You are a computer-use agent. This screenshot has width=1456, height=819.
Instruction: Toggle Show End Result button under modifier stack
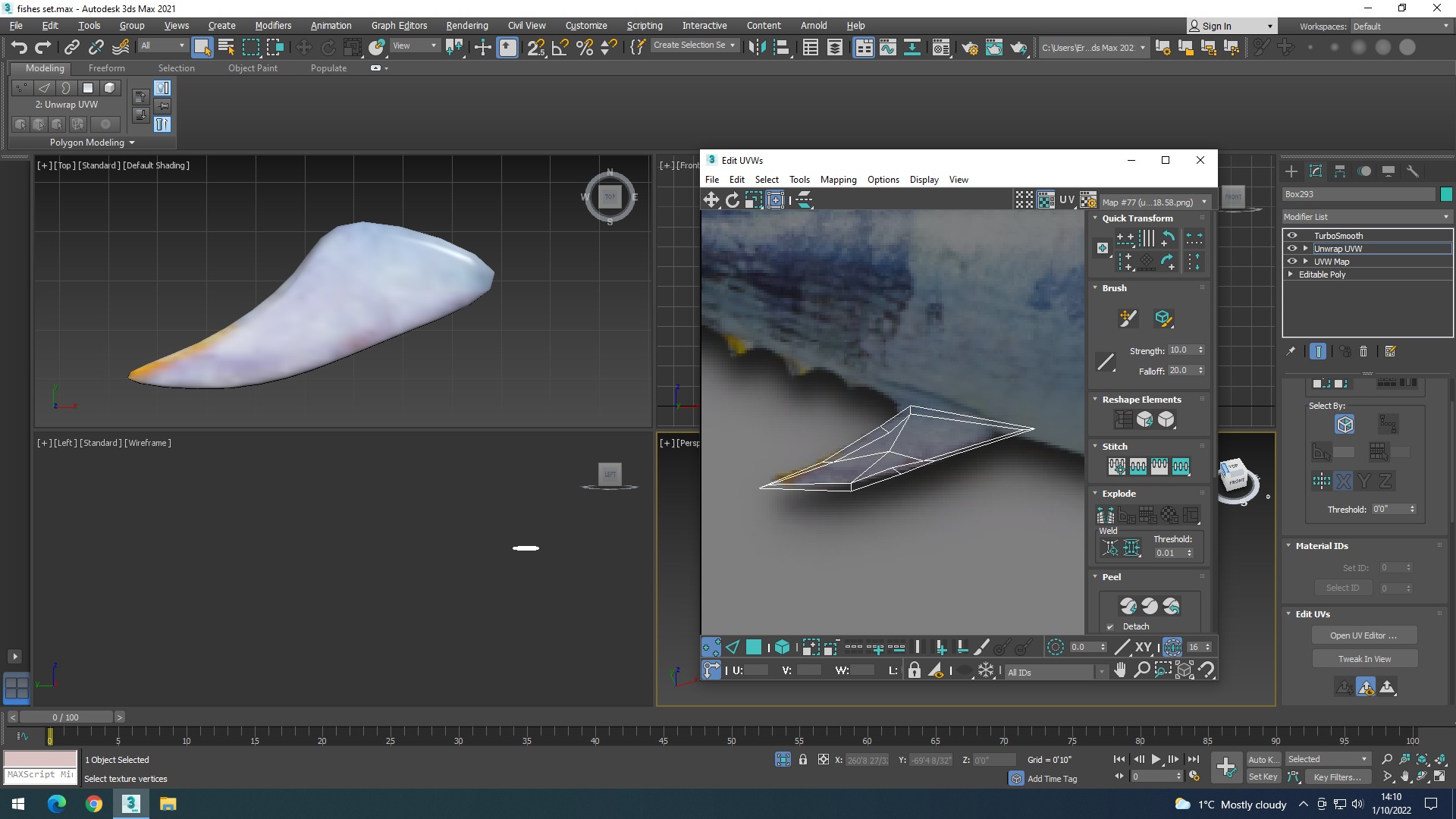1318,351
